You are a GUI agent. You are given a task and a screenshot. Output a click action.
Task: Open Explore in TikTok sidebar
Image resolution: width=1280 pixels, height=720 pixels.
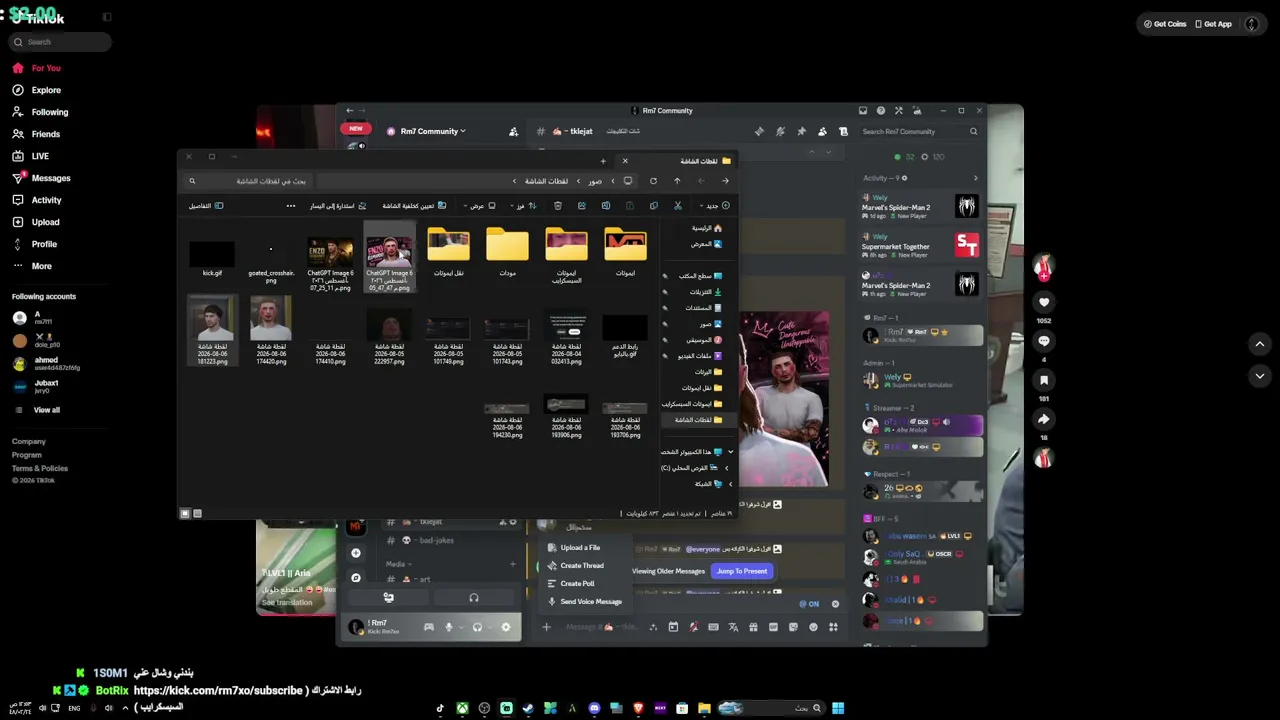[36, 90]
